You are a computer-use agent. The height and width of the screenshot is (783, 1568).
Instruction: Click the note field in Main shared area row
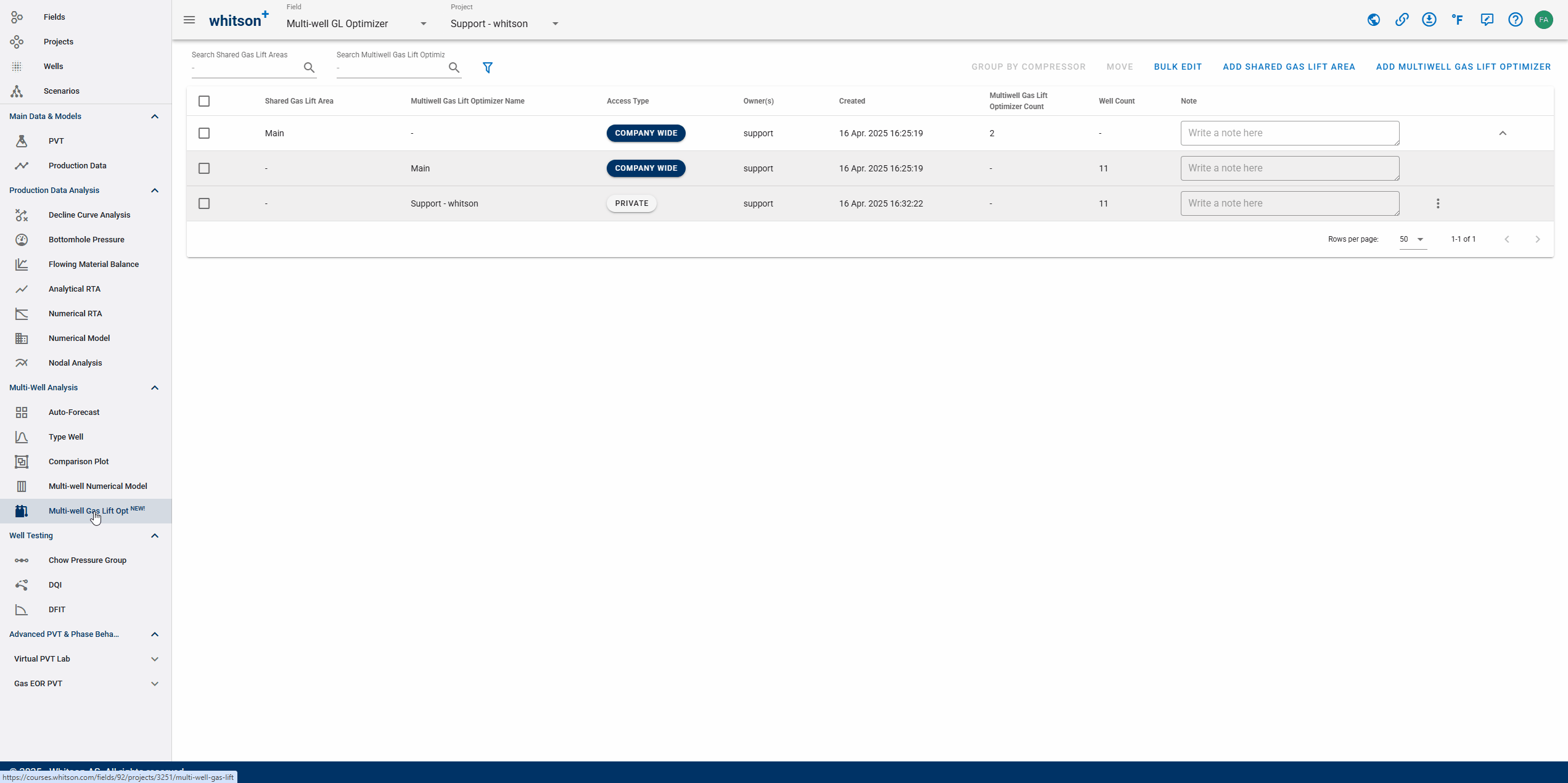pos(1290,133)
